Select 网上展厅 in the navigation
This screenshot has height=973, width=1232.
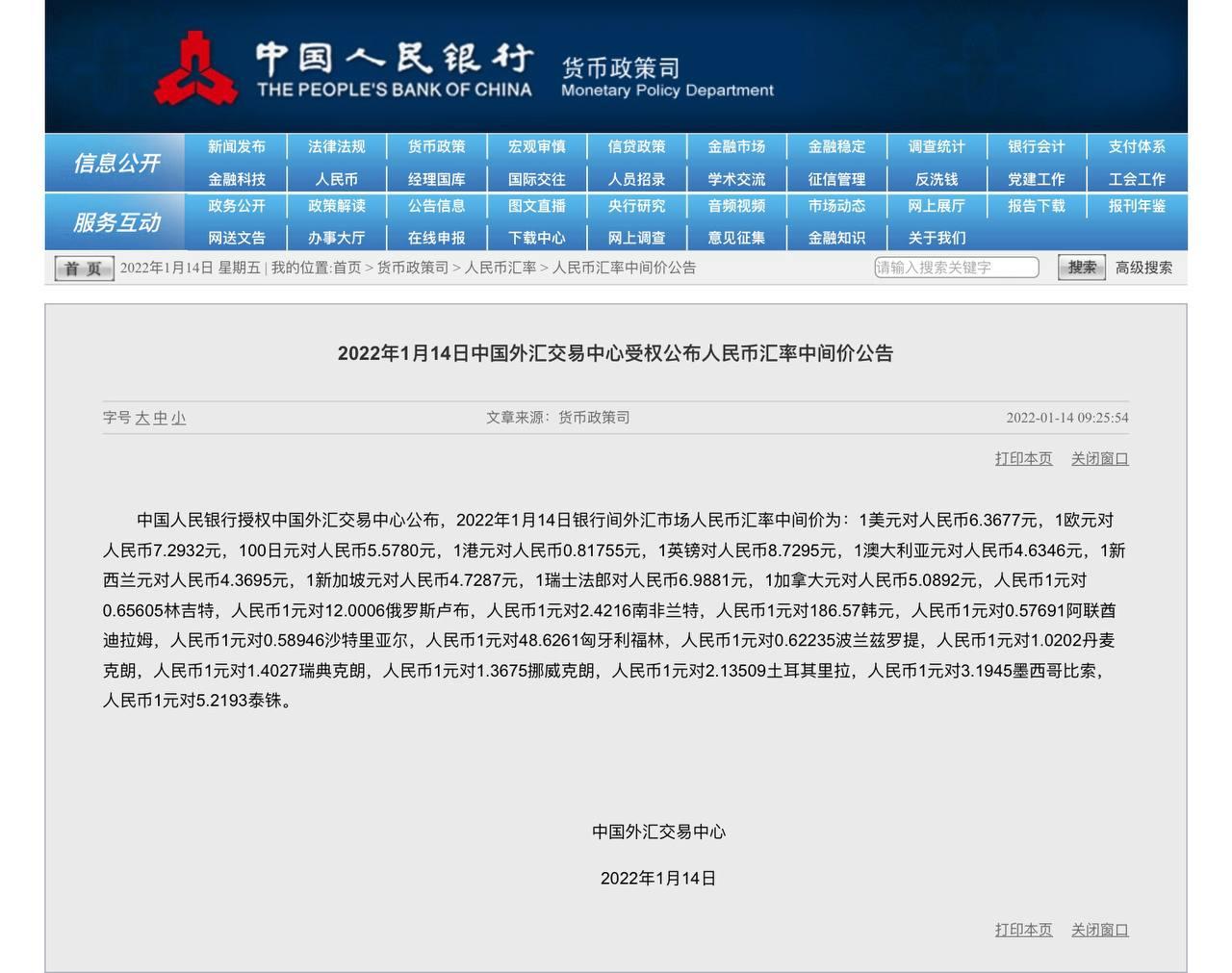coord(937,206)
